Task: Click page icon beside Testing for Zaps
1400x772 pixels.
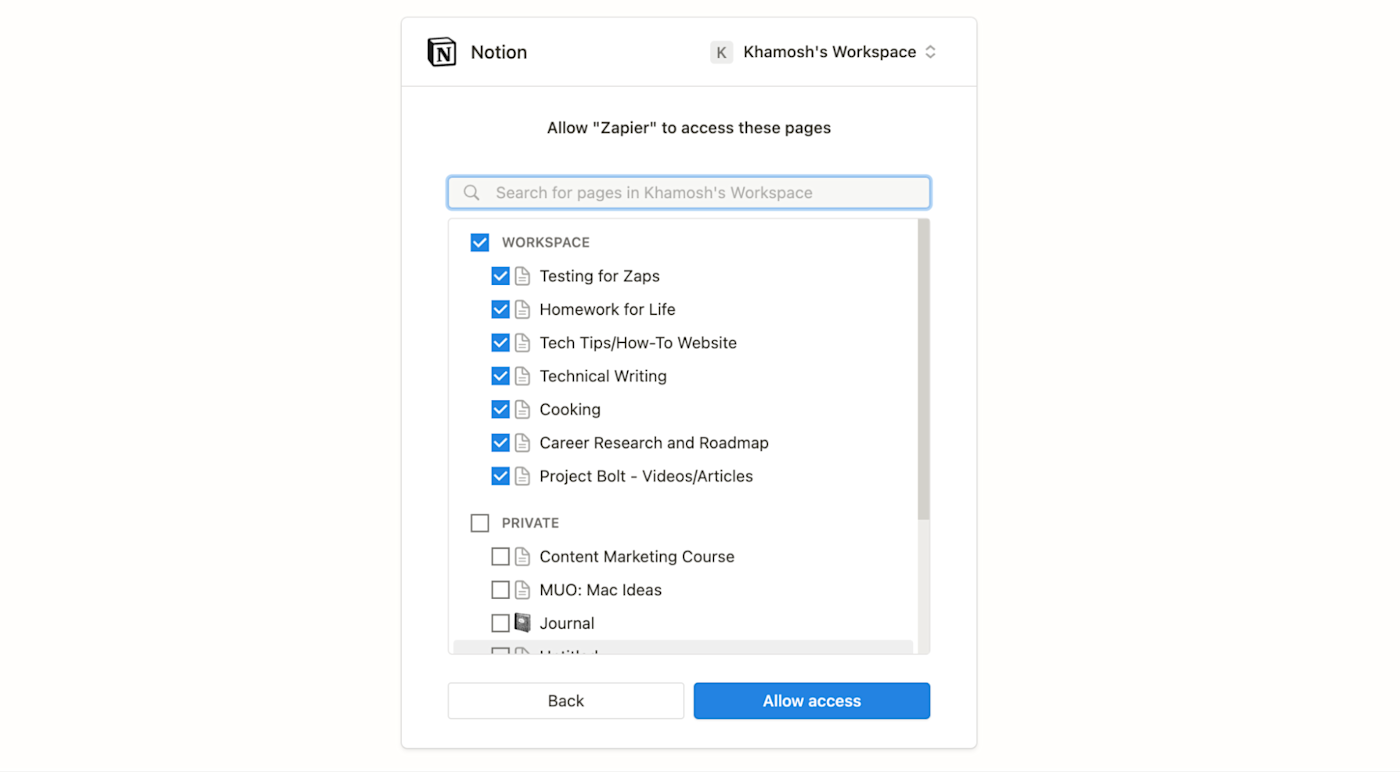Action: [522, 276]
